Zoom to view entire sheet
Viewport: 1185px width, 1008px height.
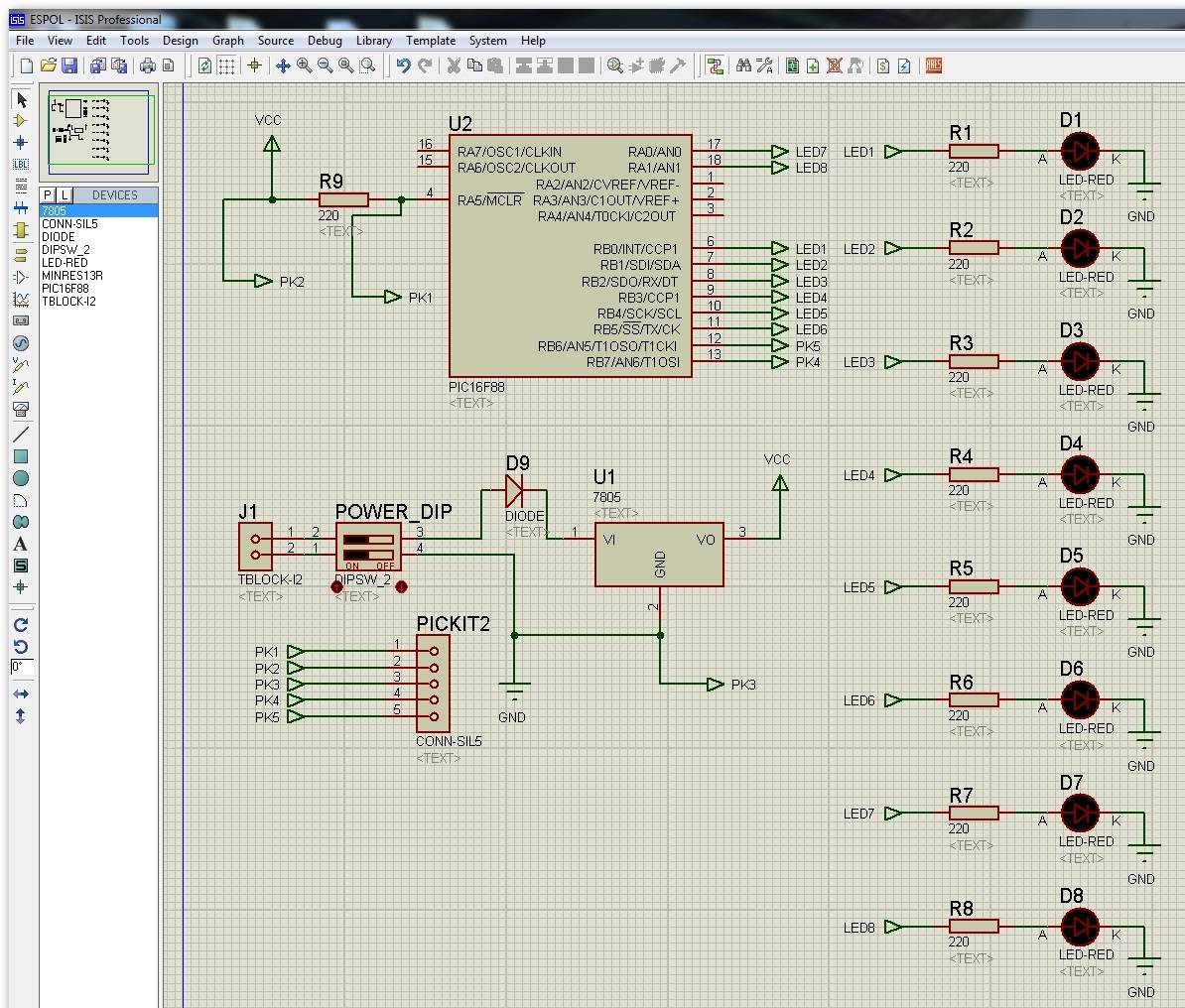(346, 65)
